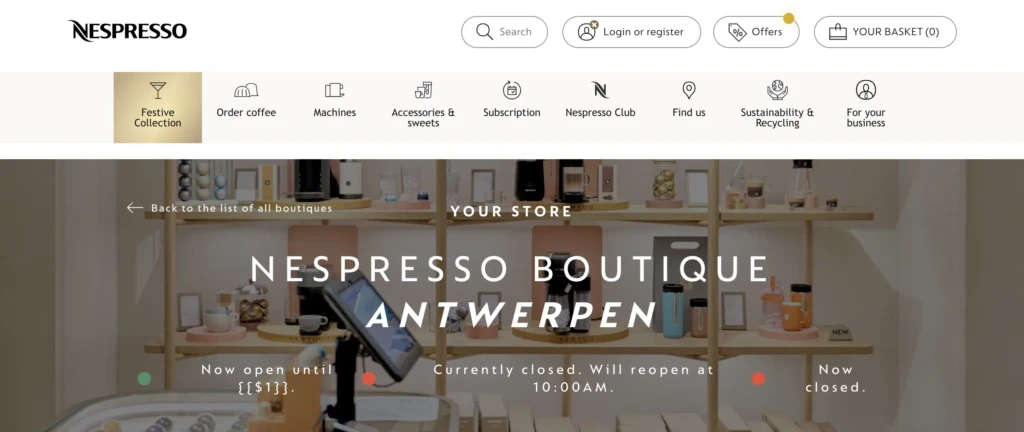This screenshot has width=1024, height=432.
Task: Click the Nespresso logo
Action: coord(127,31)
